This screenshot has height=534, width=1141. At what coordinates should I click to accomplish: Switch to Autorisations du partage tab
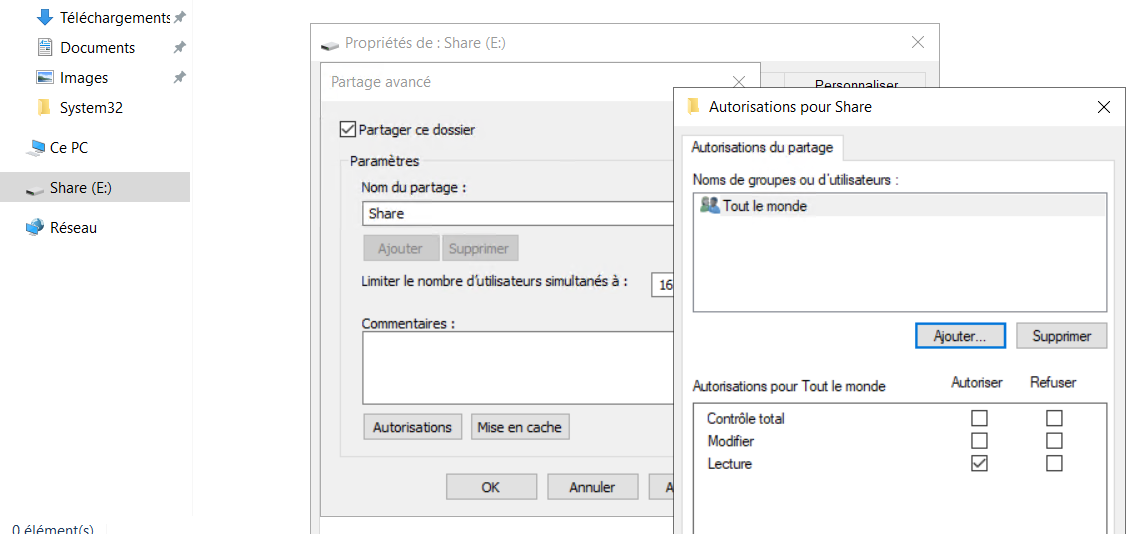(x=762, y=147)
